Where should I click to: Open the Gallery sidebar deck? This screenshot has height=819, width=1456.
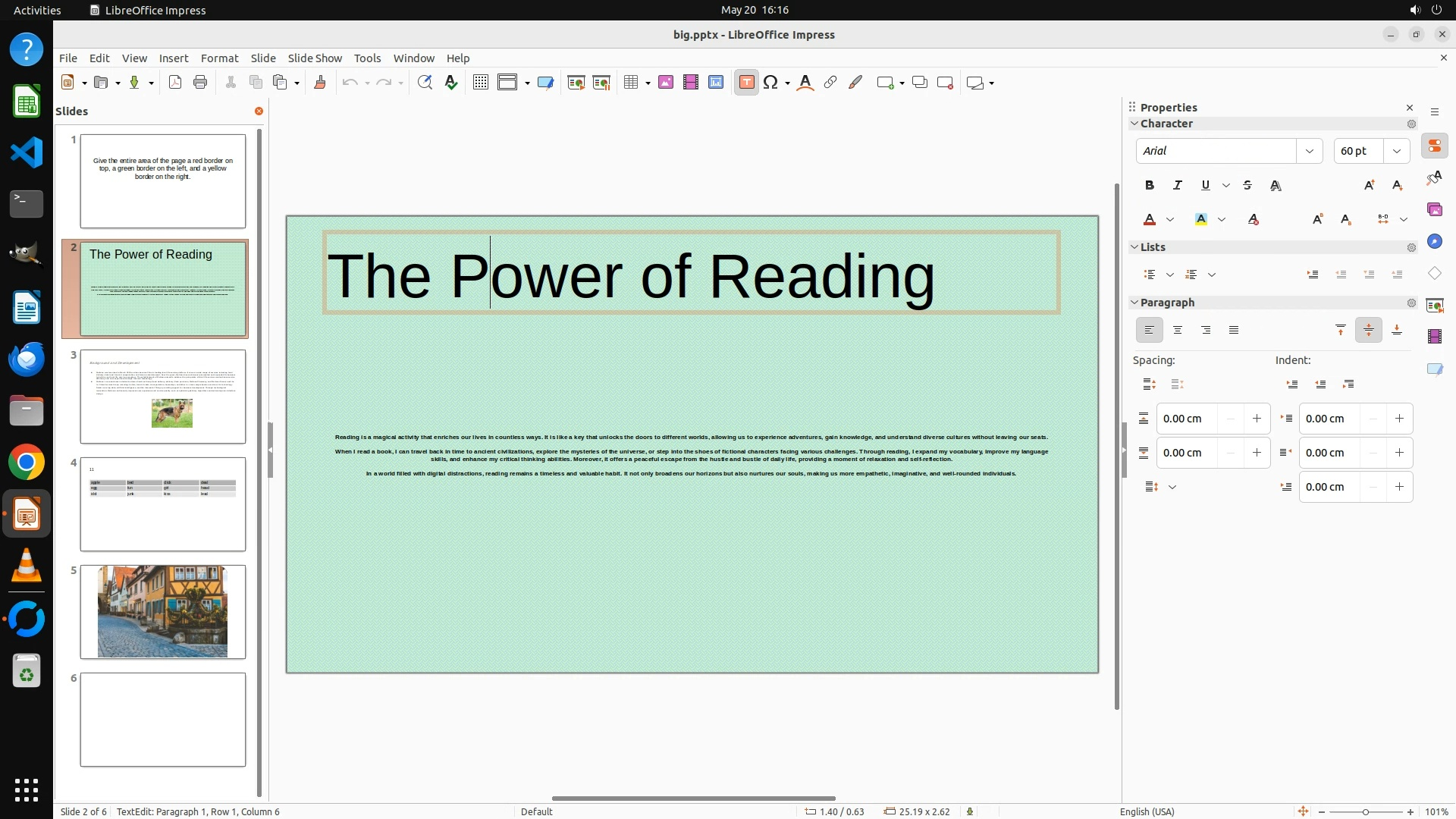coord(1434,209)
